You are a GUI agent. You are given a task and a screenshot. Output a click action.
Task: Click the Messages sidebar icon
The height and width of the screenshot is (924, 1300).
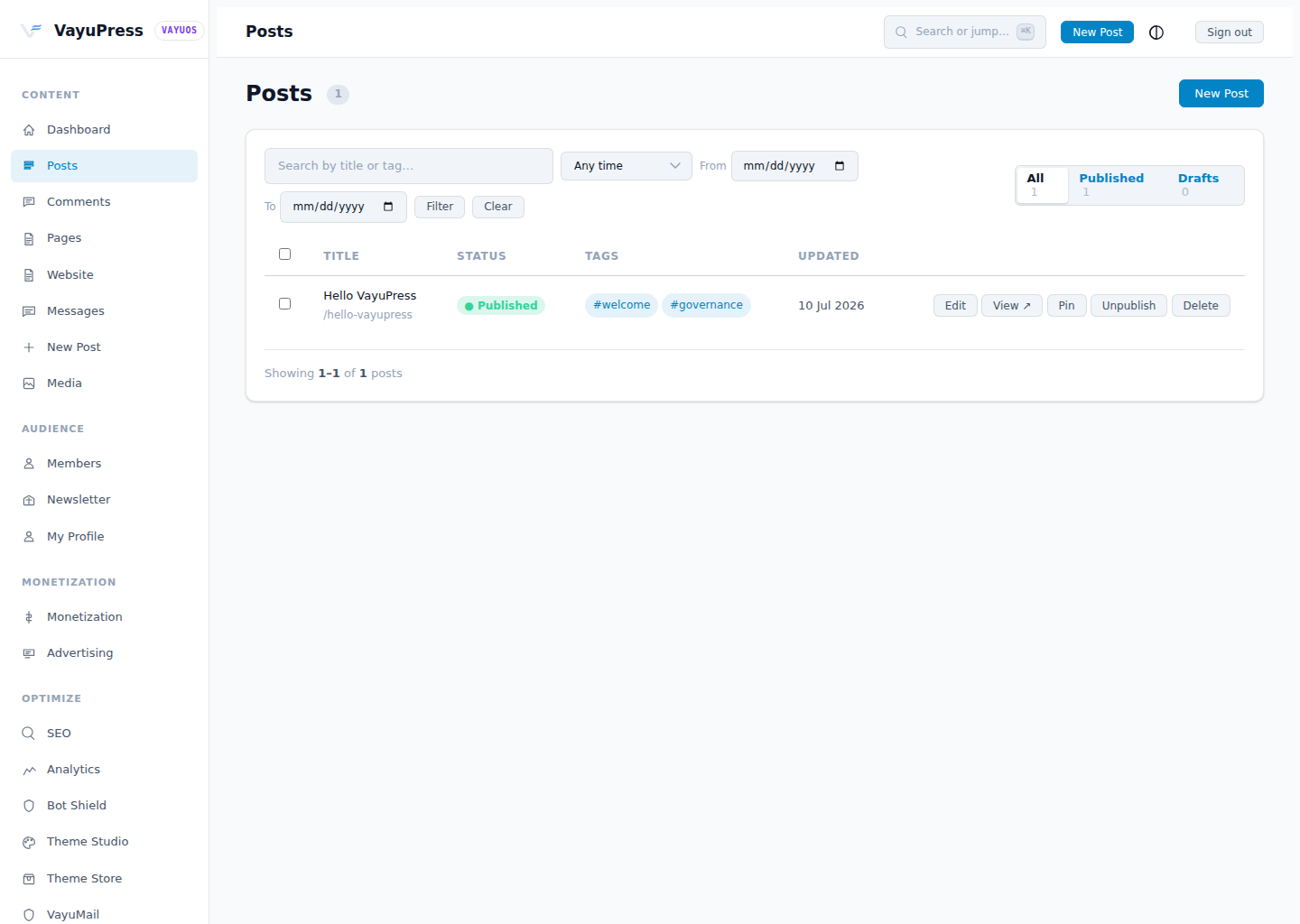[x=29, y=311]
